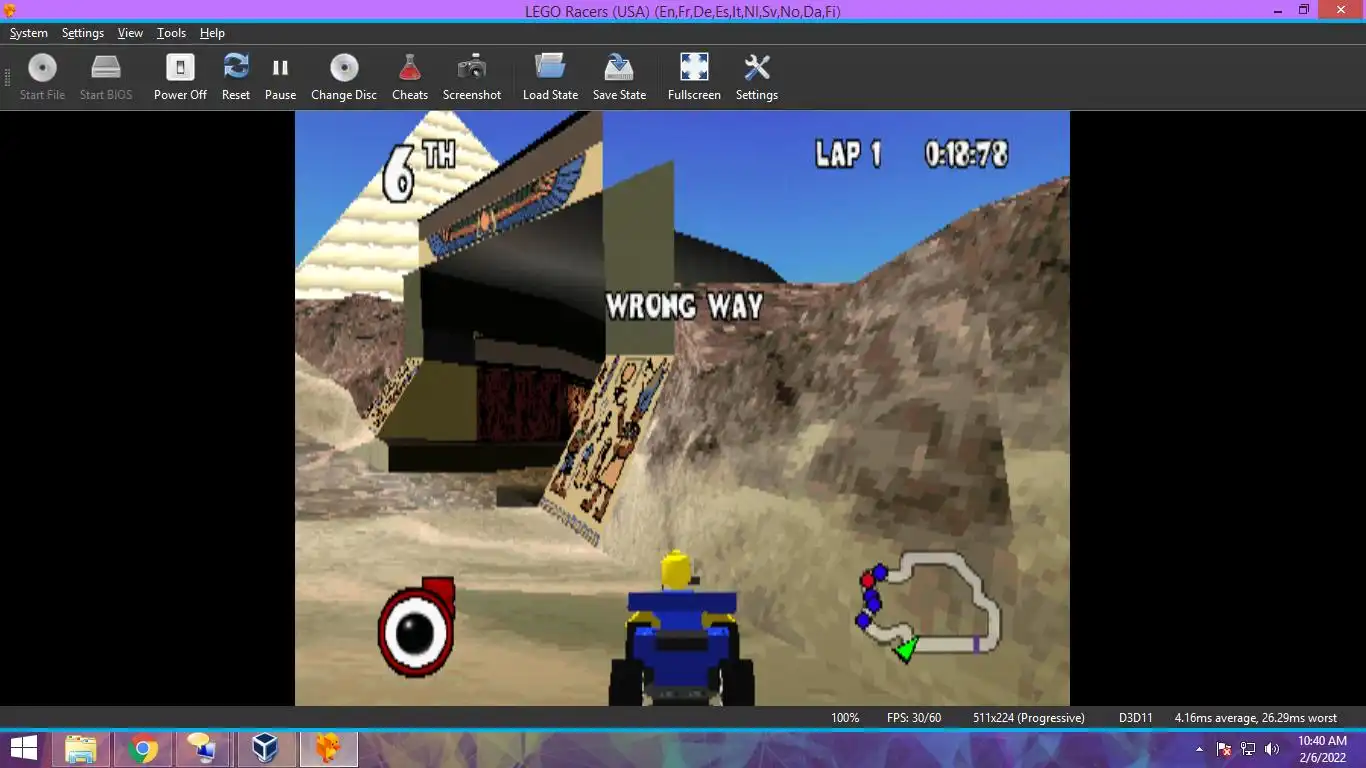
Task: Click the Action Center flag icon
Action: pyautogui.click(x=1224, y=749)
